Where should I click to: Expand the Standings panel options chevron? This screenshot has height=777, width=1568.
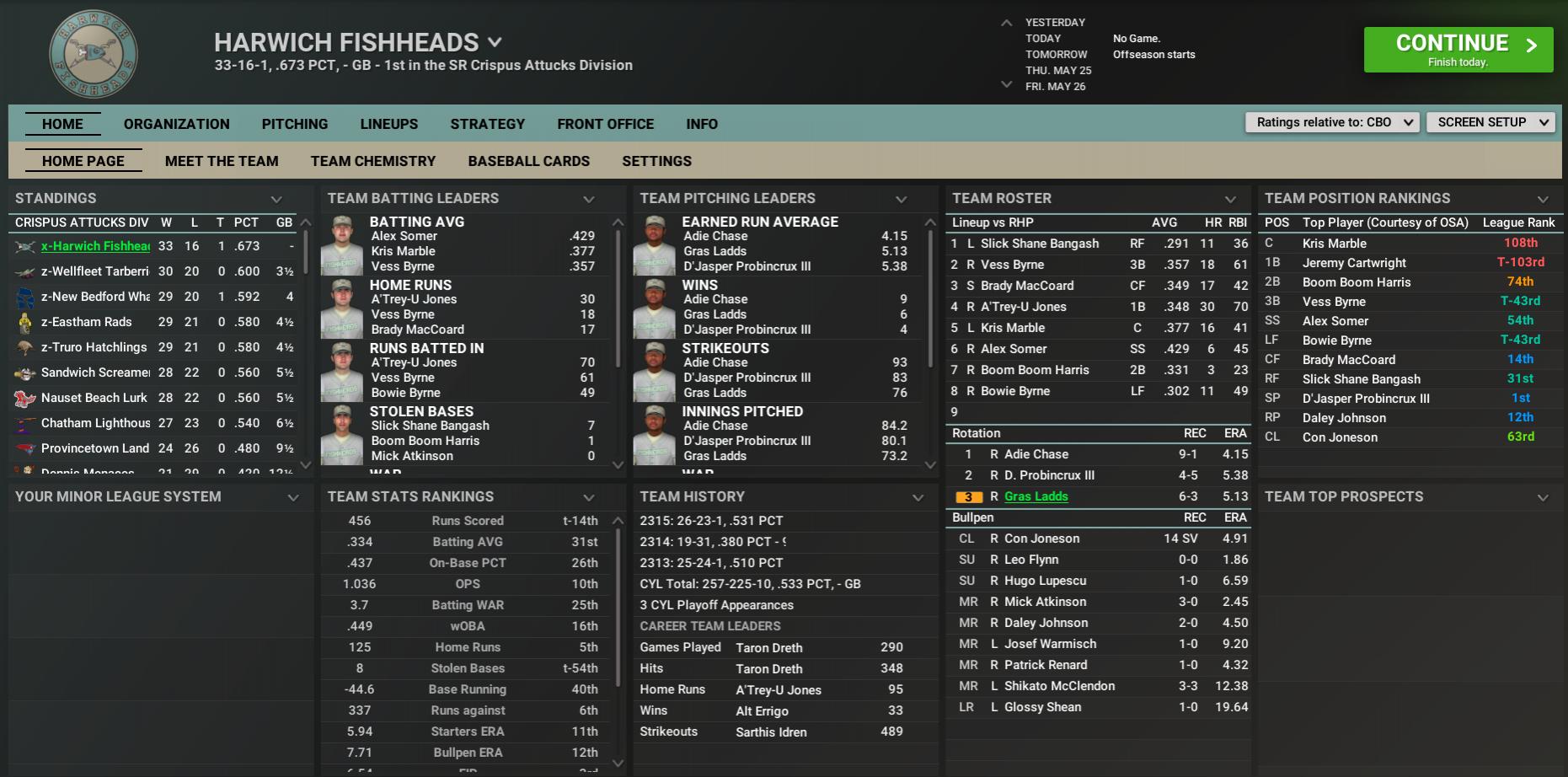coord(276,199)
